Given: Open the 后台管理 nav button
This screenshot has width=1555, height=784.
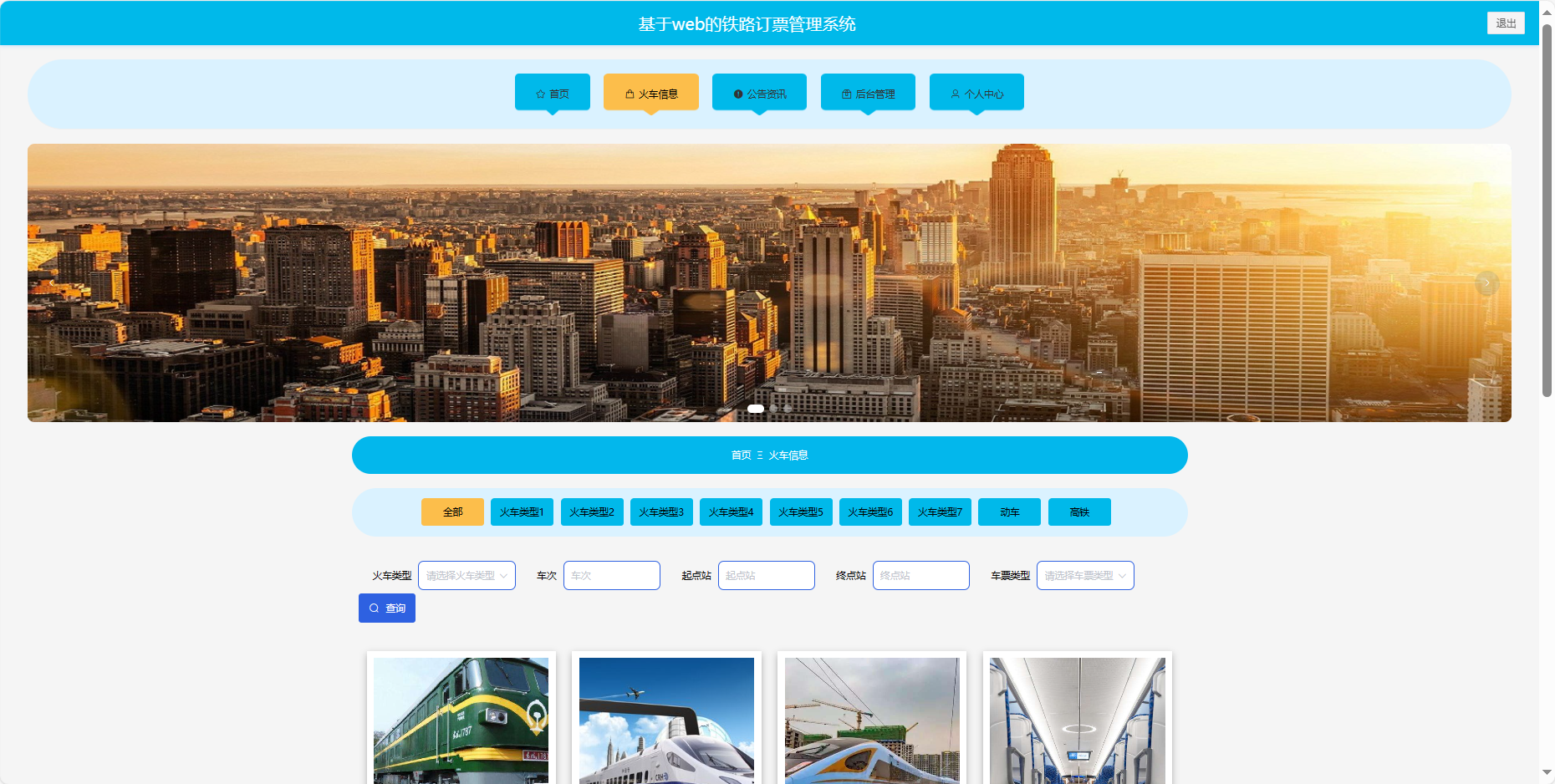Looking at the screenshot, I should coord(868,92).
